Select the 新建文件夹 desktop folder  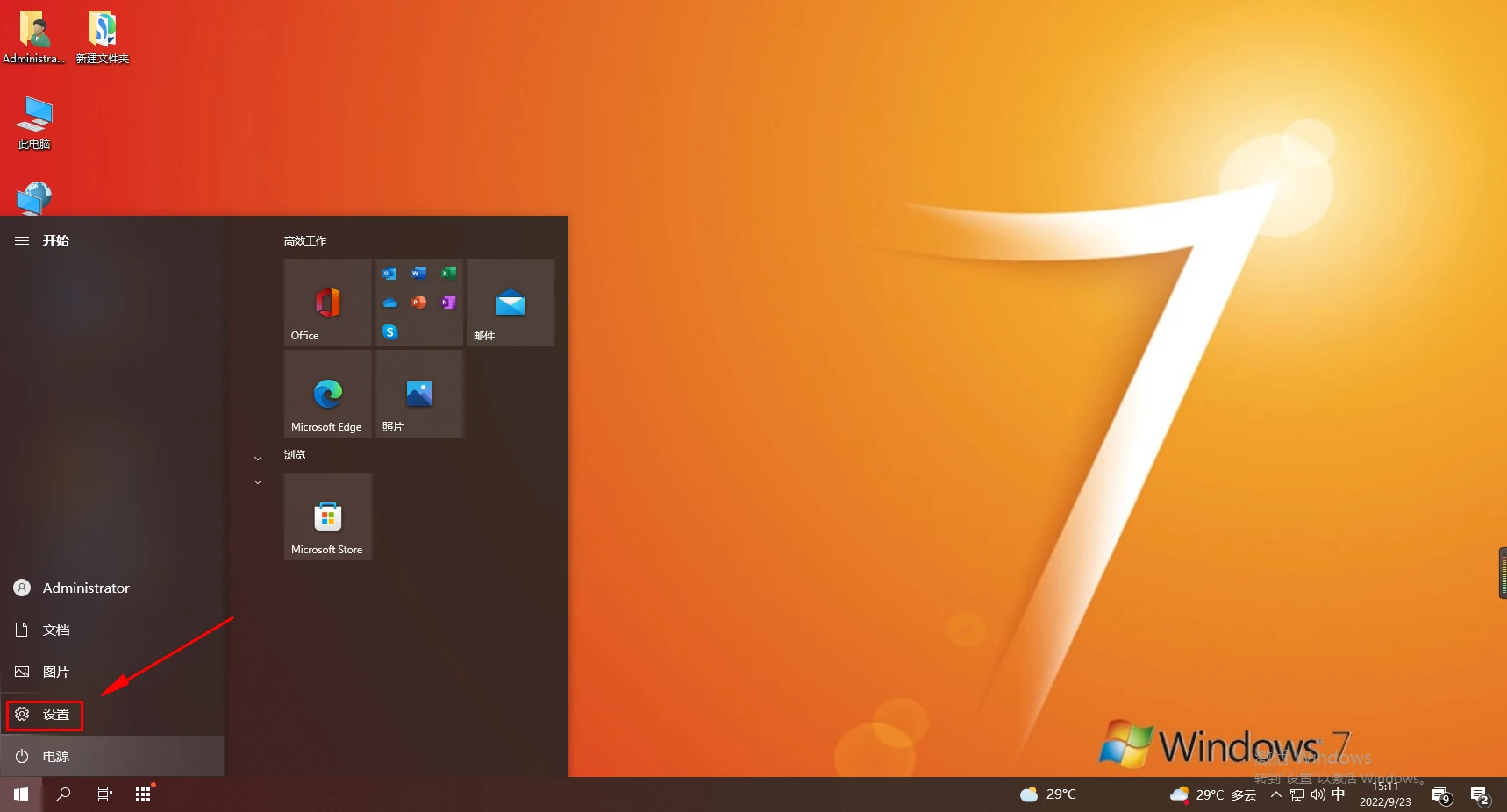click(102, 38)
